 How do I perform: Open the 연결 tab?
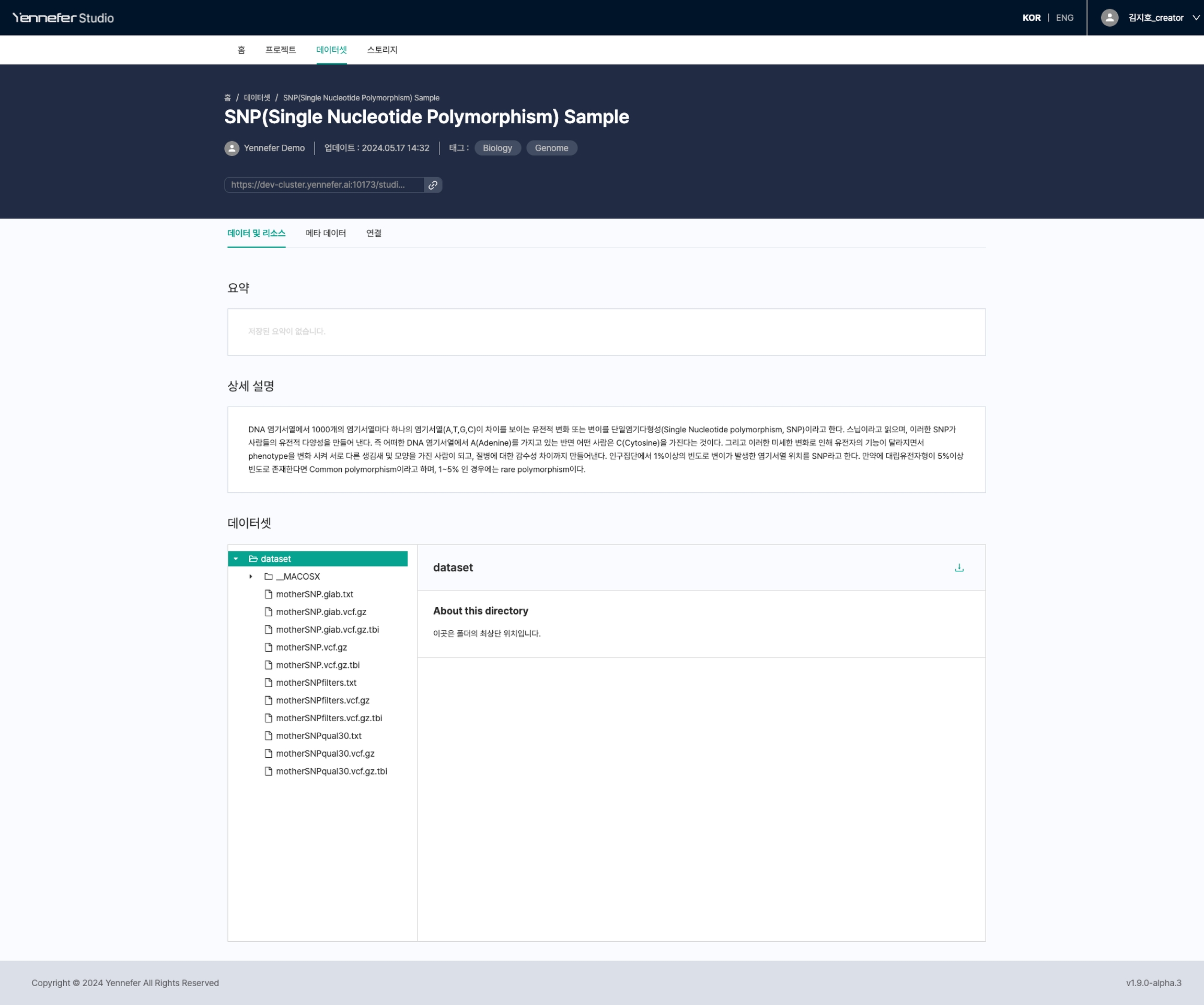tap(374, 233)
